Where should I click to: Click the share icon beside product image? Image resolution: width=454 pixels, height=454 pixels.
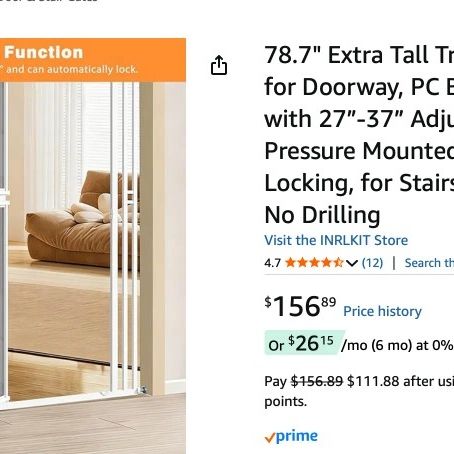pyautogui.click(x=219, y=65)
